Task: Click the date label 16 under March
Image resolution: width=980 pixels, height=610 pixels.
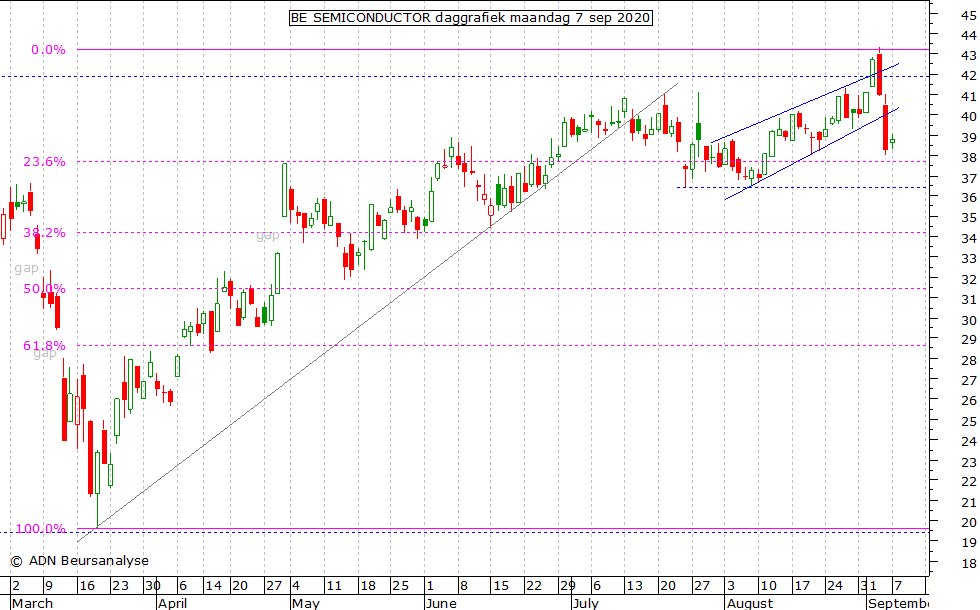Action: click(x=86, y=586)
